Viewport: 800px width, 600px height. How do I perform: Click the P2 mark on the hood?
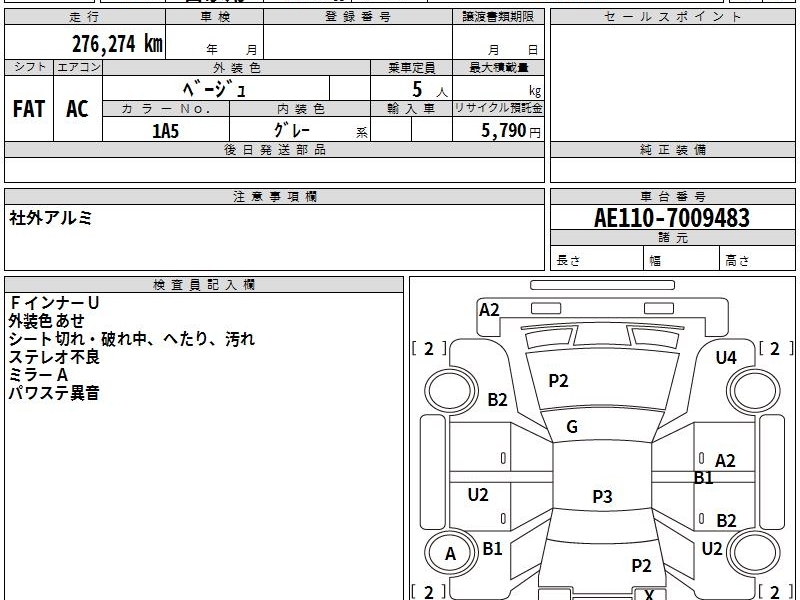click(x=558, y=381)
